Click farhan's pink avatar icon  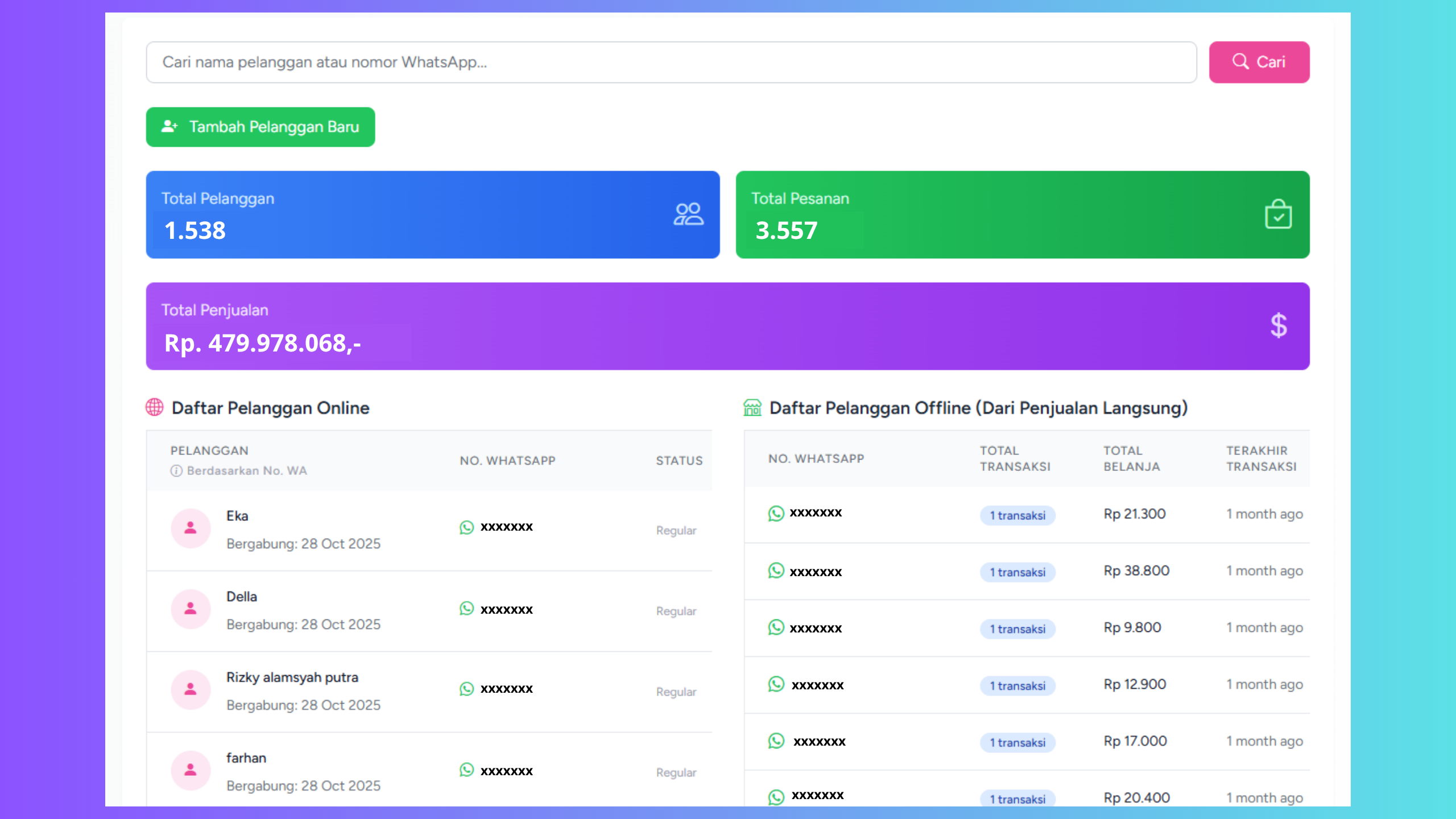191,770
